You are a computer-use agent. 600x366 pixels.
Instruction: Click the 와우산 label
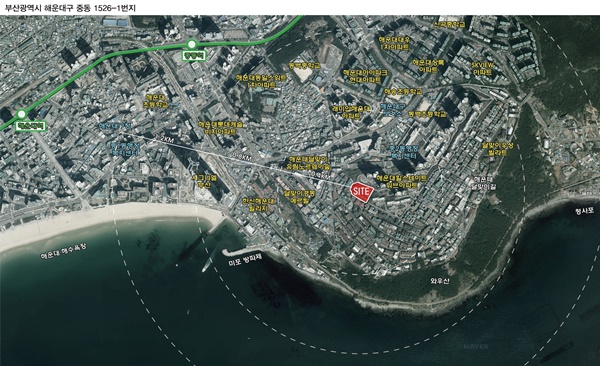tap(440, 281)
